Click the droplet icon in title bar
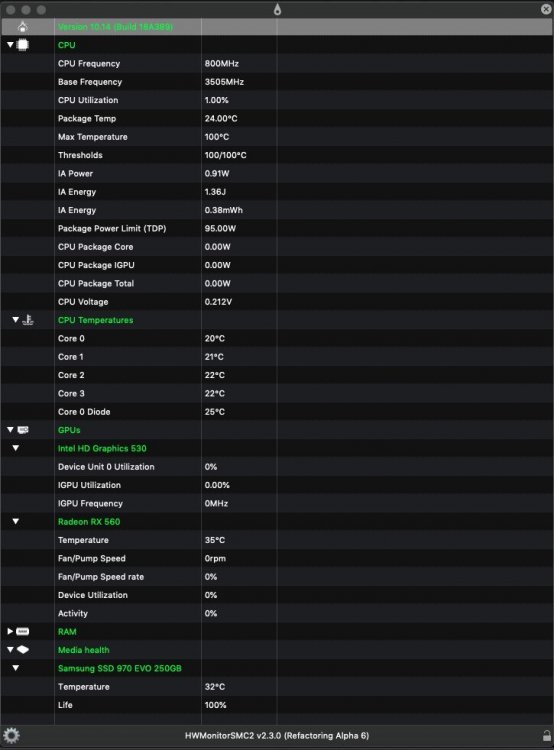The height and width of the screenshot is (750, 554). coord(277,9)
